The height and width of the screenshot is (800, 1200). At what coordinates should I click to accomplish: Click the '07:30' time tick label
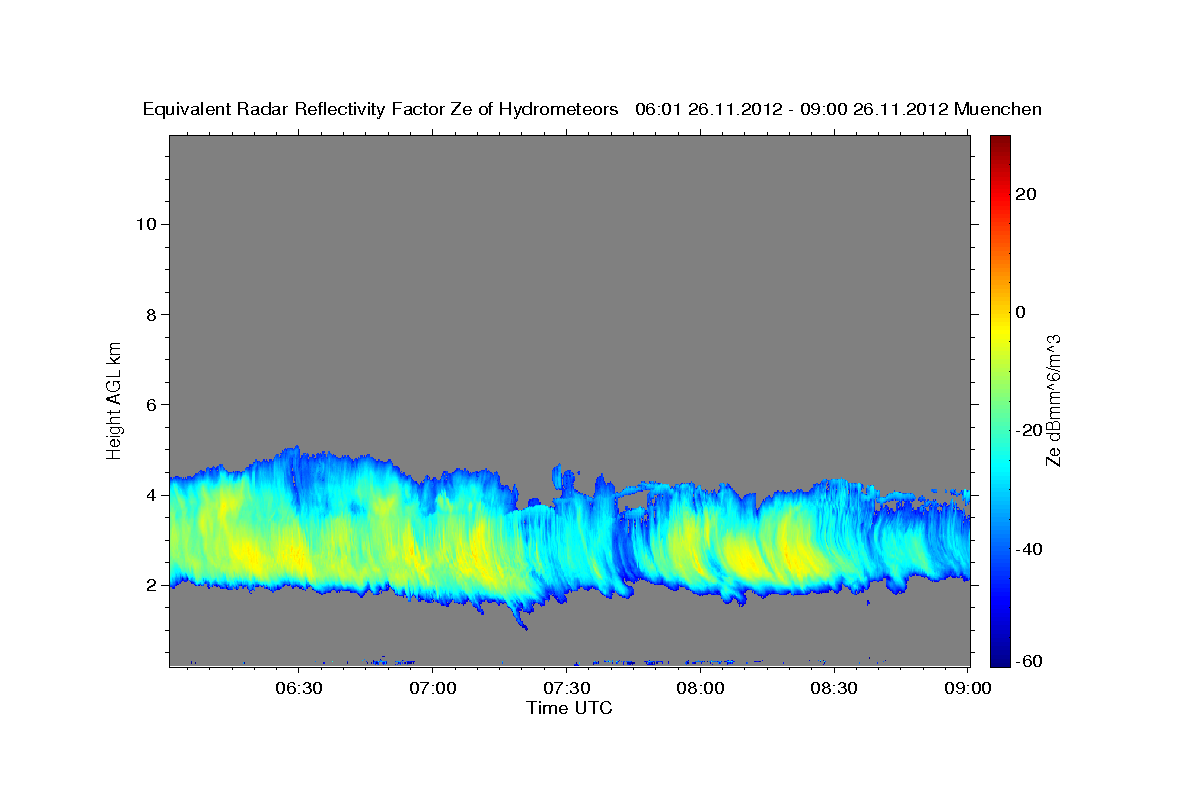tap(567, 688)
